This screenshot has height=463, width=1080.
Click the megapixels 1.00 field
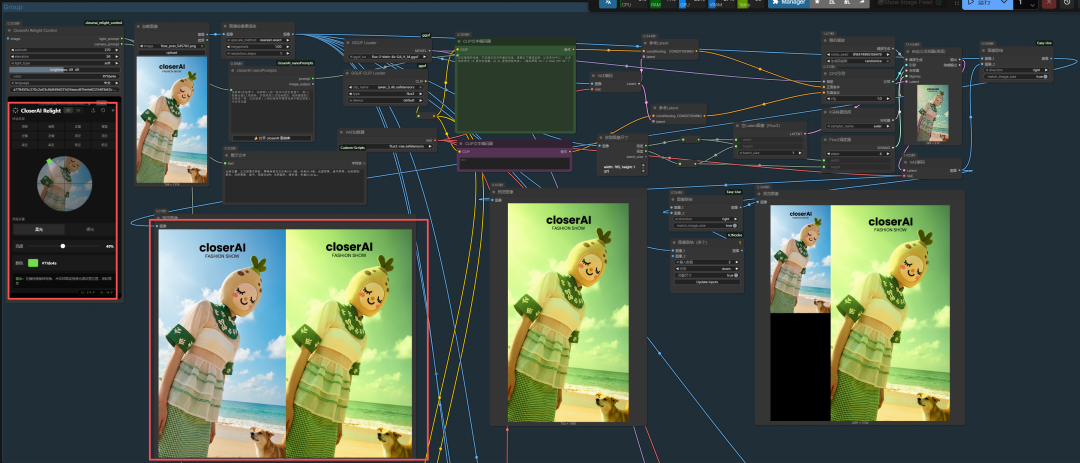click(258, 47)
